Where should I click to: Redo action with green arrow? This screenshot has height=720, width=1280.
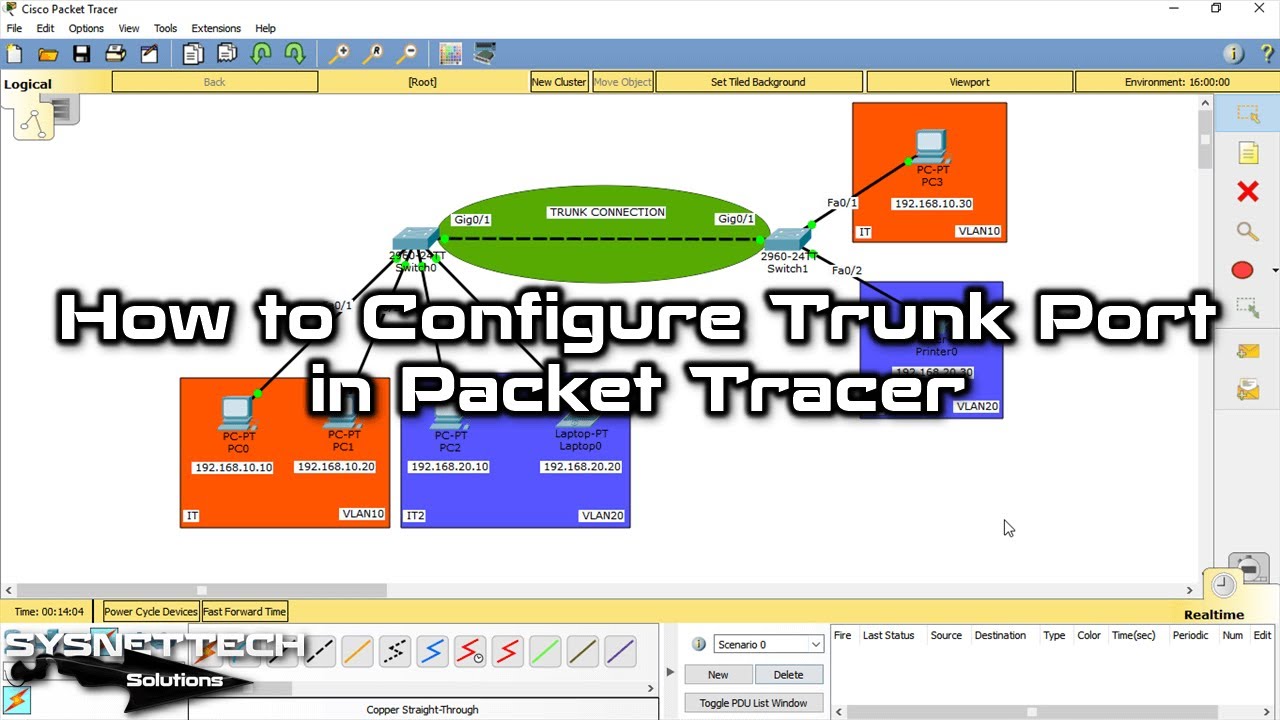(x=295, y=54)
